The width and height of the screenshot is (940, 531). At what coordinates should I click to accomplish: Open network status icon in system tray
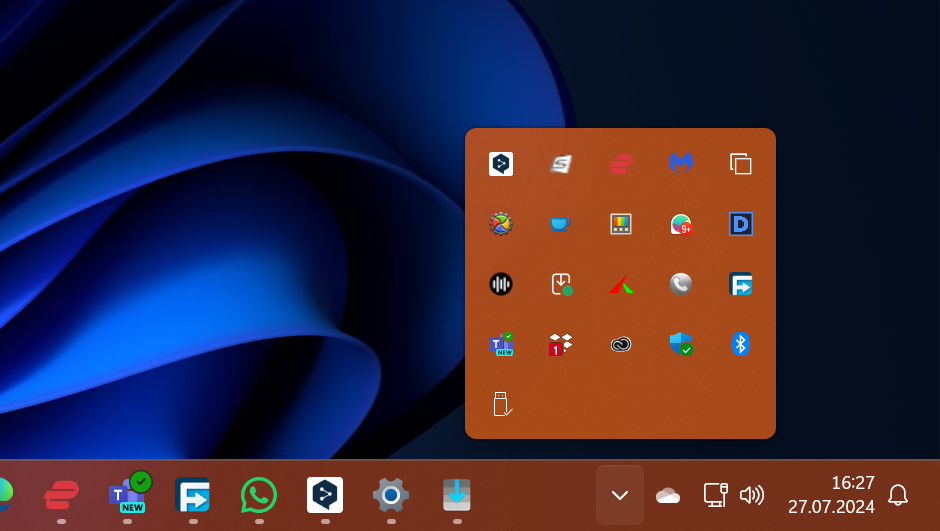tap(716, 495)
